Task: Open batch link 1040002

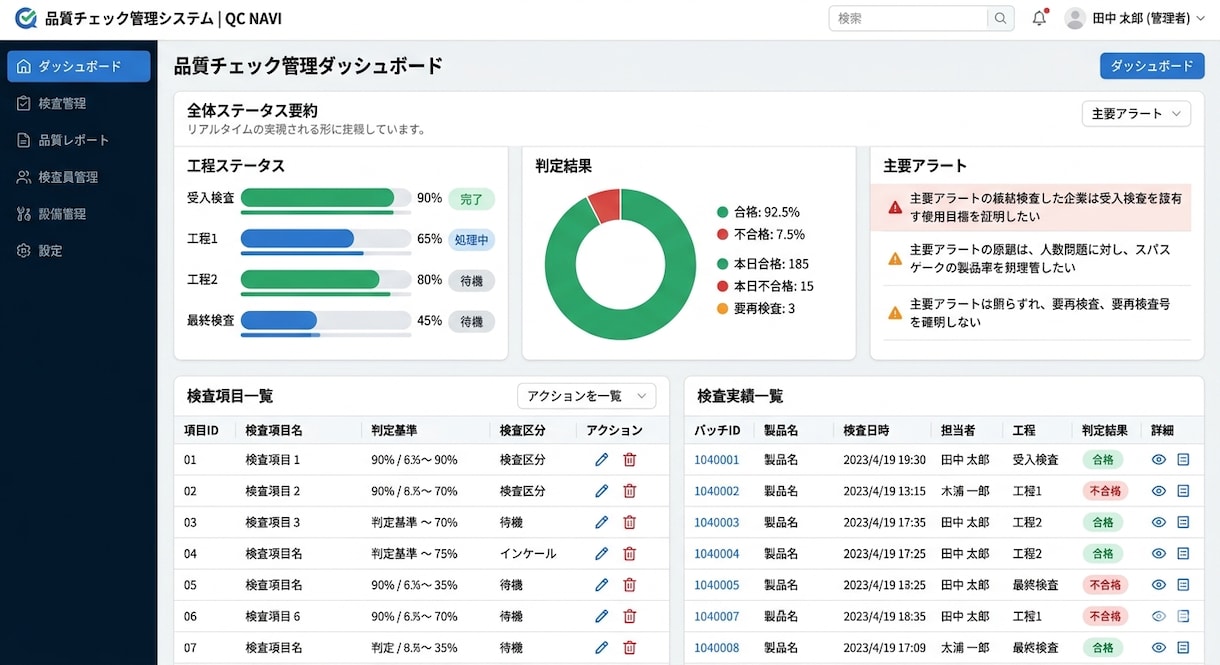Action: 717,491
